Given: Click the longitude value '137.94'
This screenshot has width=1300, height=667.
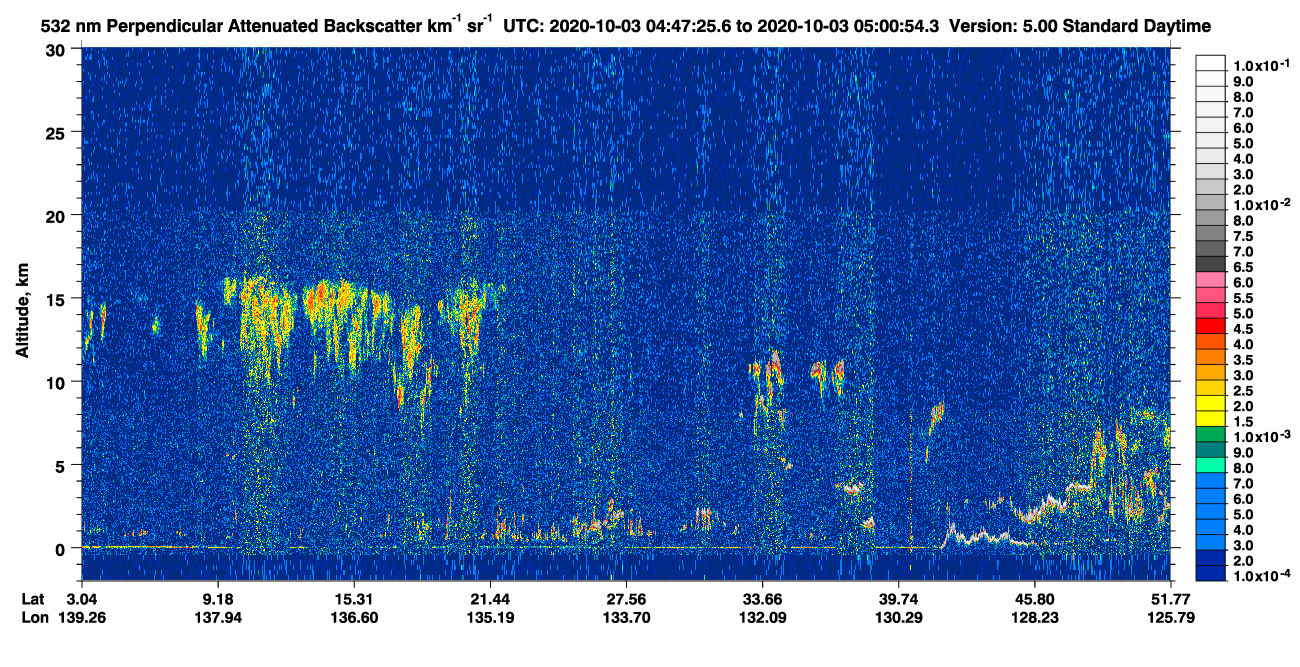Looking at the screenshot, I should (x=218, y=617).
